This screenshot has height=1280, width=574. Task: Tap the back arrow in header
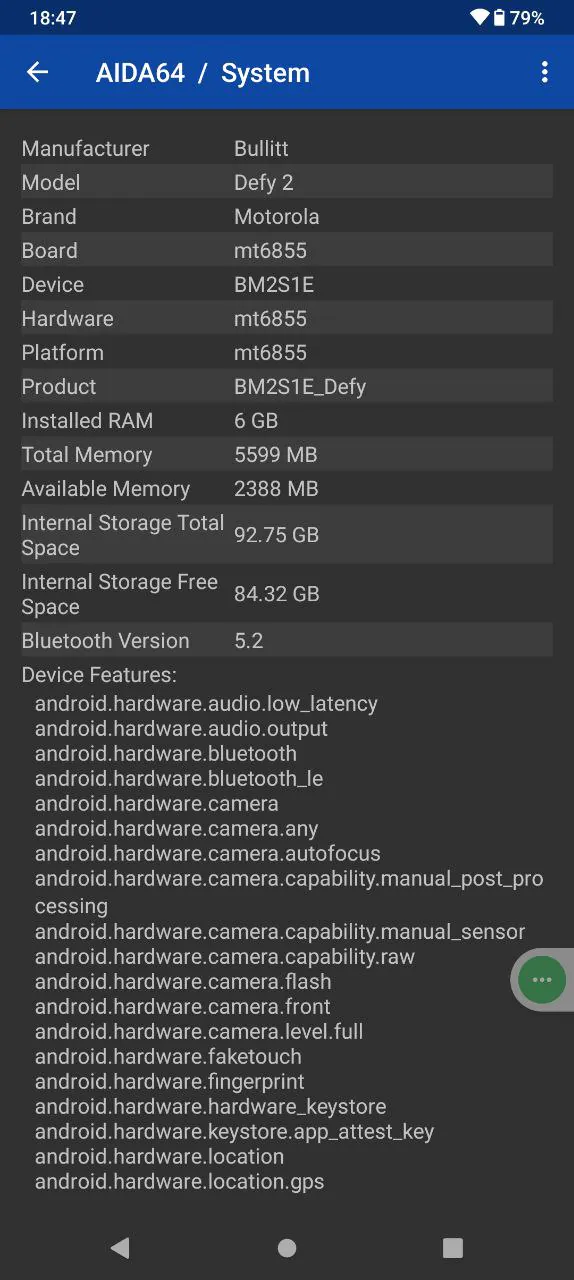pyautogui.click(x=37, y=72)
